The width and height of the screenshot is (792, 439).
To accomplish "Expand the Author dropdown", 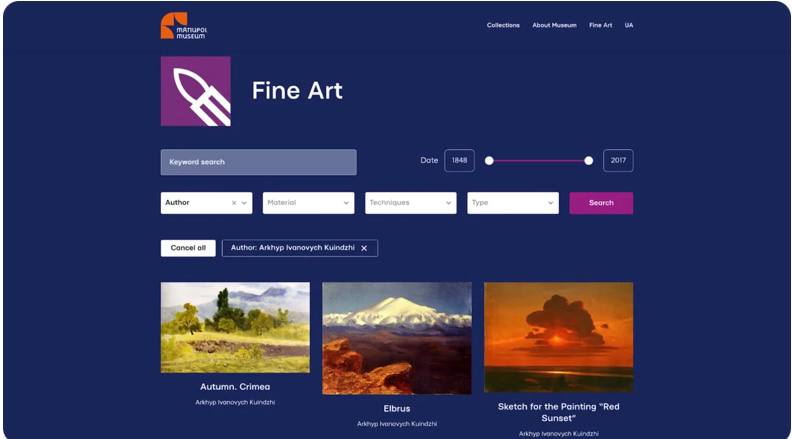I will [x=244, y=203].
